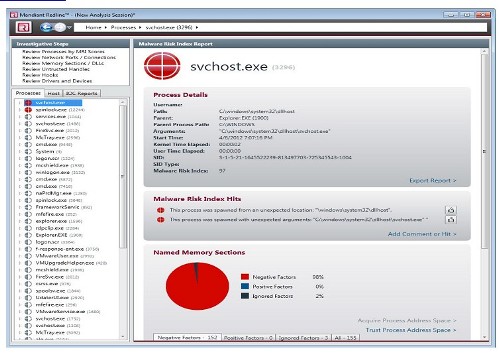Select the highlighted svchost.exe row
Viewport: 500px width, 360px height.
[53, 103]
